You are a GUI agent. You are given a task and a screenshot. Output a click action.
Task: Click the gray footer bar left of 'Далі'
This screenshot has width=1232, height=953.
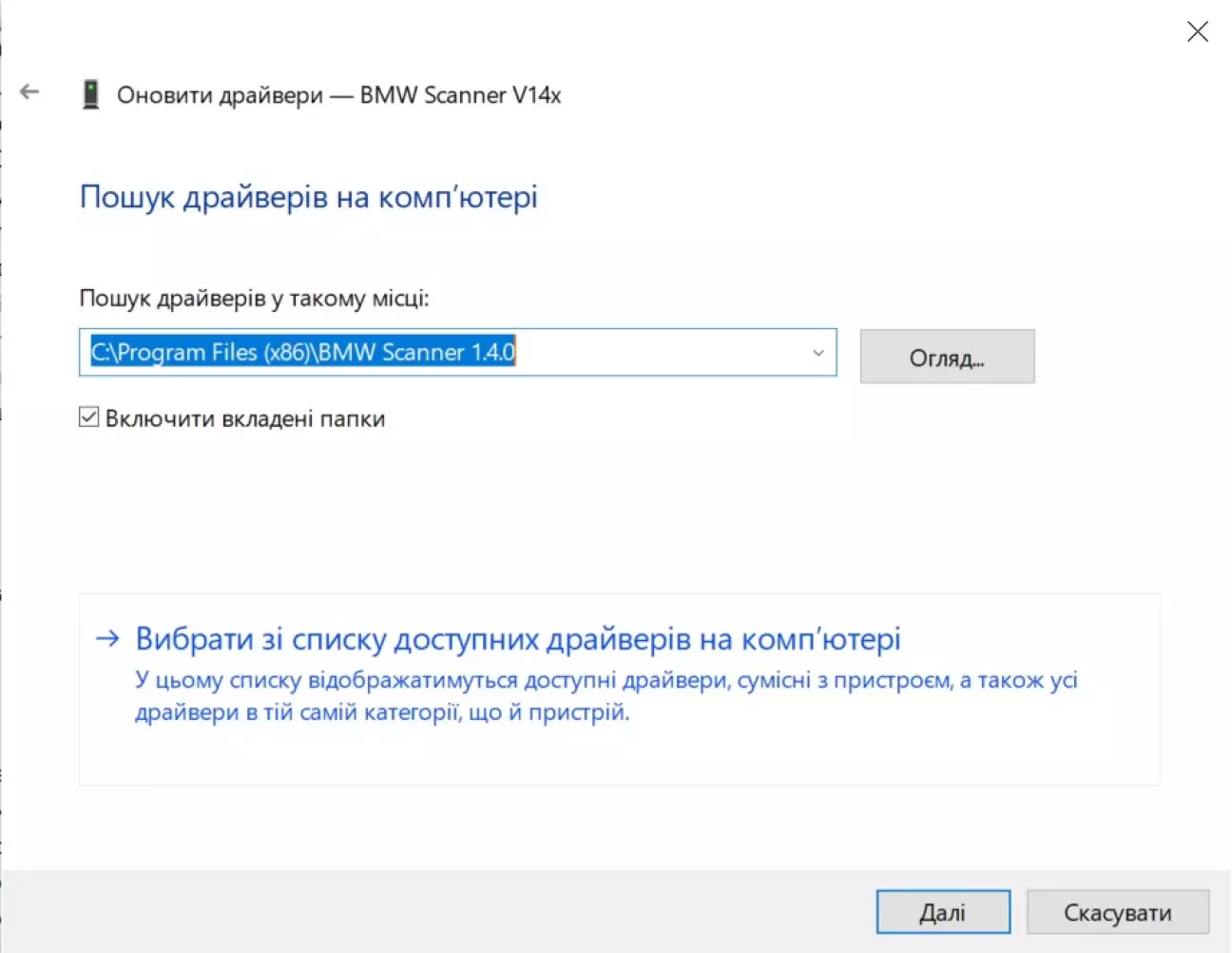pos(428,911)
